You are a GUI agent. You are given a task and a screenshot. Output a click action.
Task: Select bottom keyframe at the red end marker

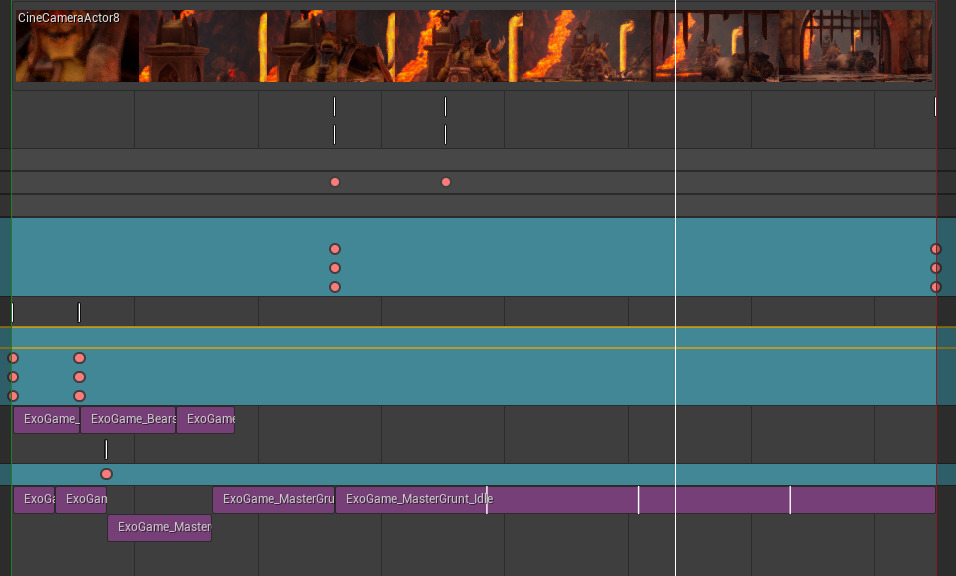tap(936, 287)
